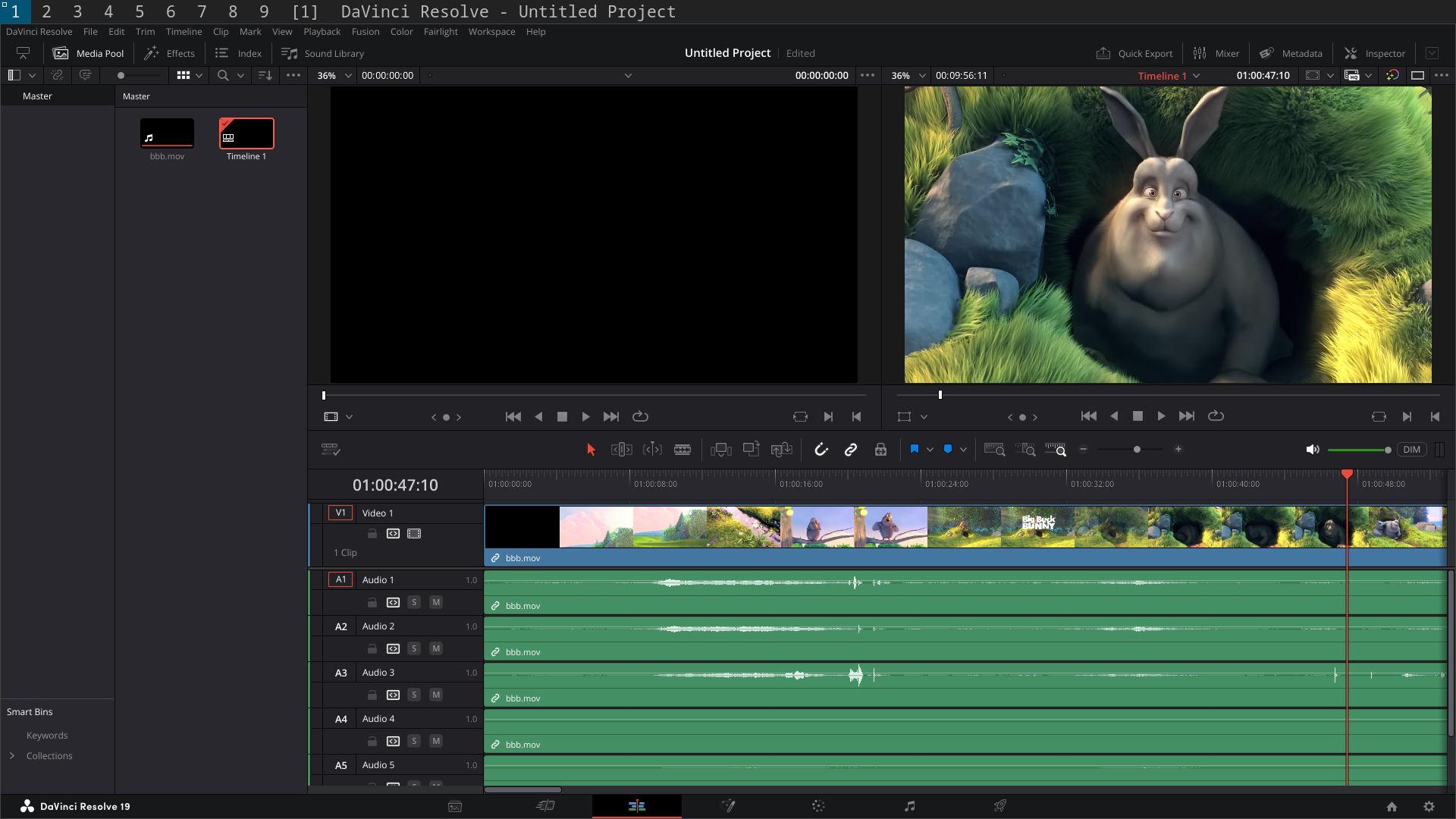Open the Inspector panel

[x=1375, y=53]
